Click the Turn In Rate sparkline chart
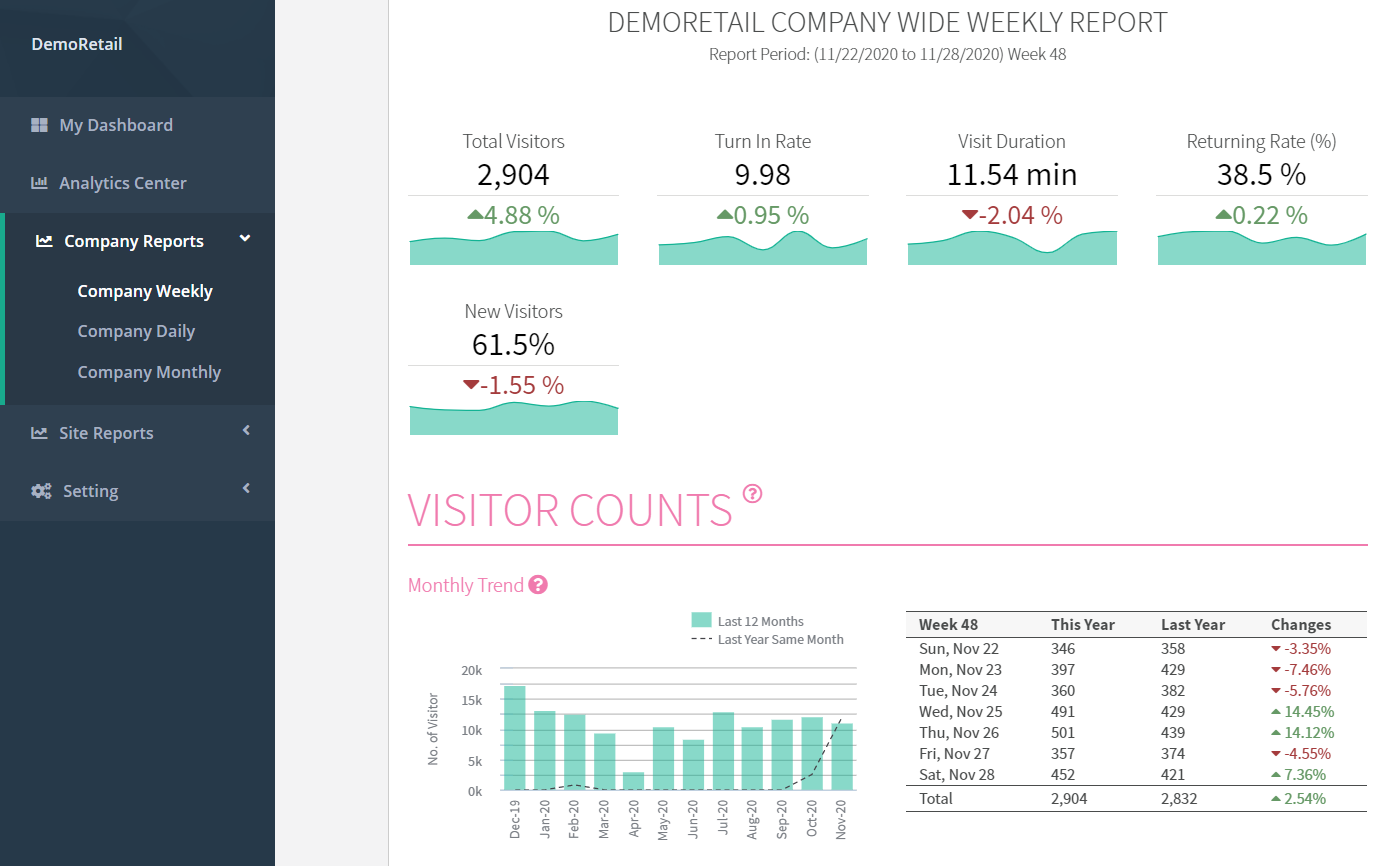This screenshot has width=1382, height=866. 763,248
